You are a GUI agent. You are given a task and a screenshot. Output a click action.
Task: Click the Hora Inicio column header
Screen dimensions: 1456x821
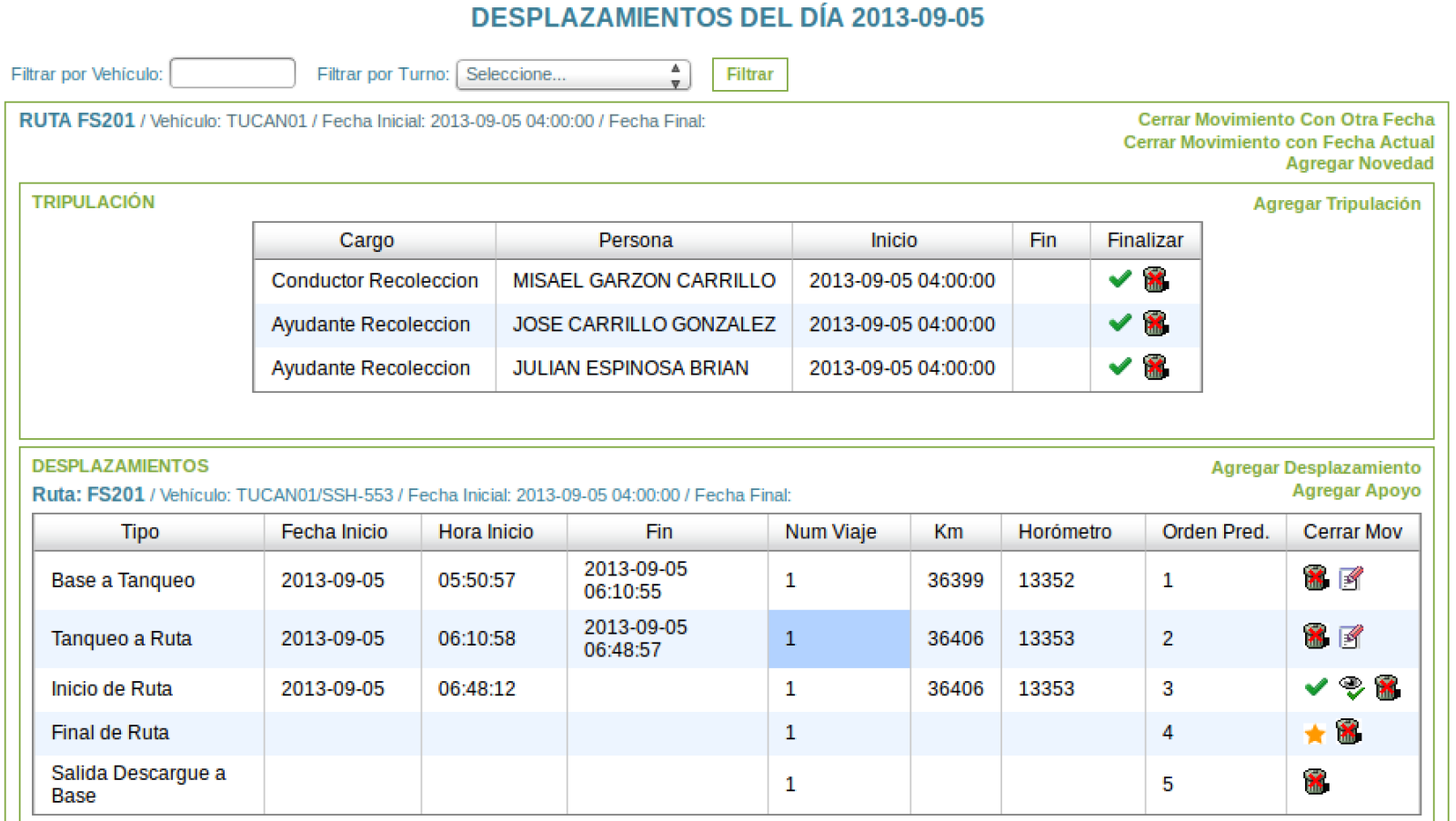(x=494, y=532)
